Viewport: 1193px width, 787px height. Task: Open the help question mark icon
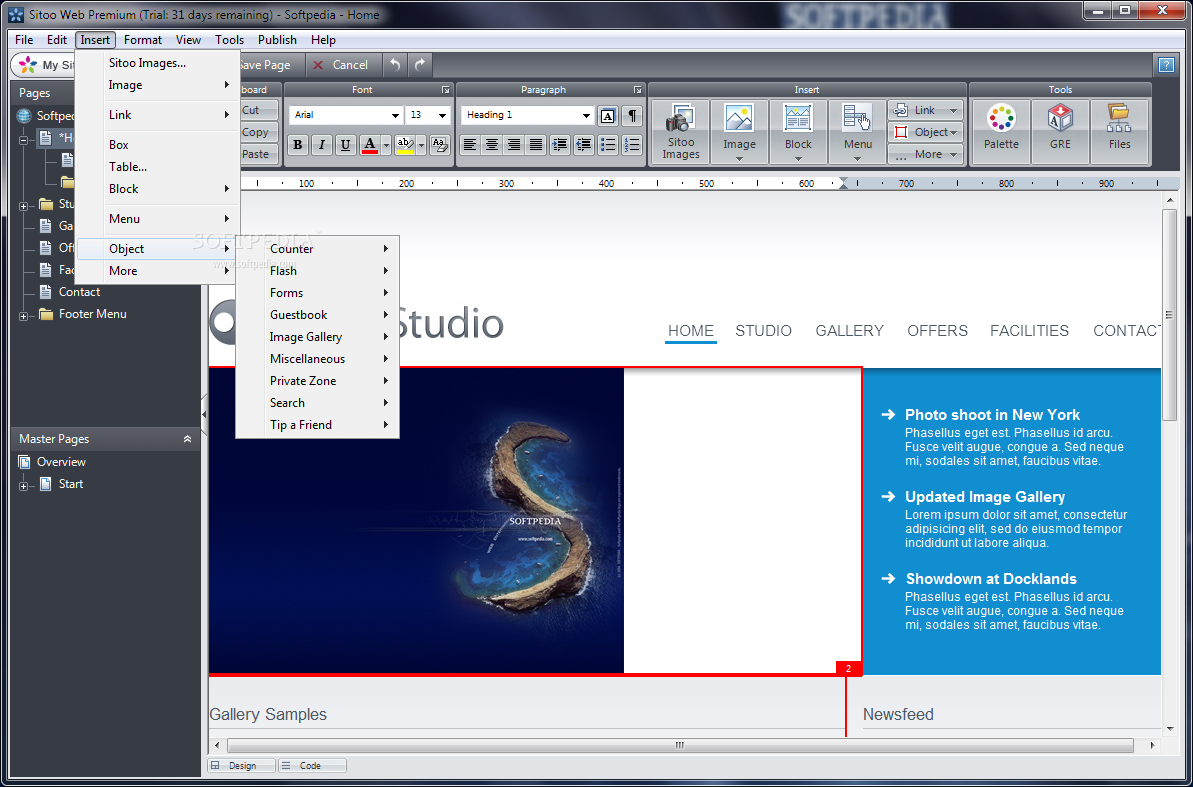(x=1166, y=65)
